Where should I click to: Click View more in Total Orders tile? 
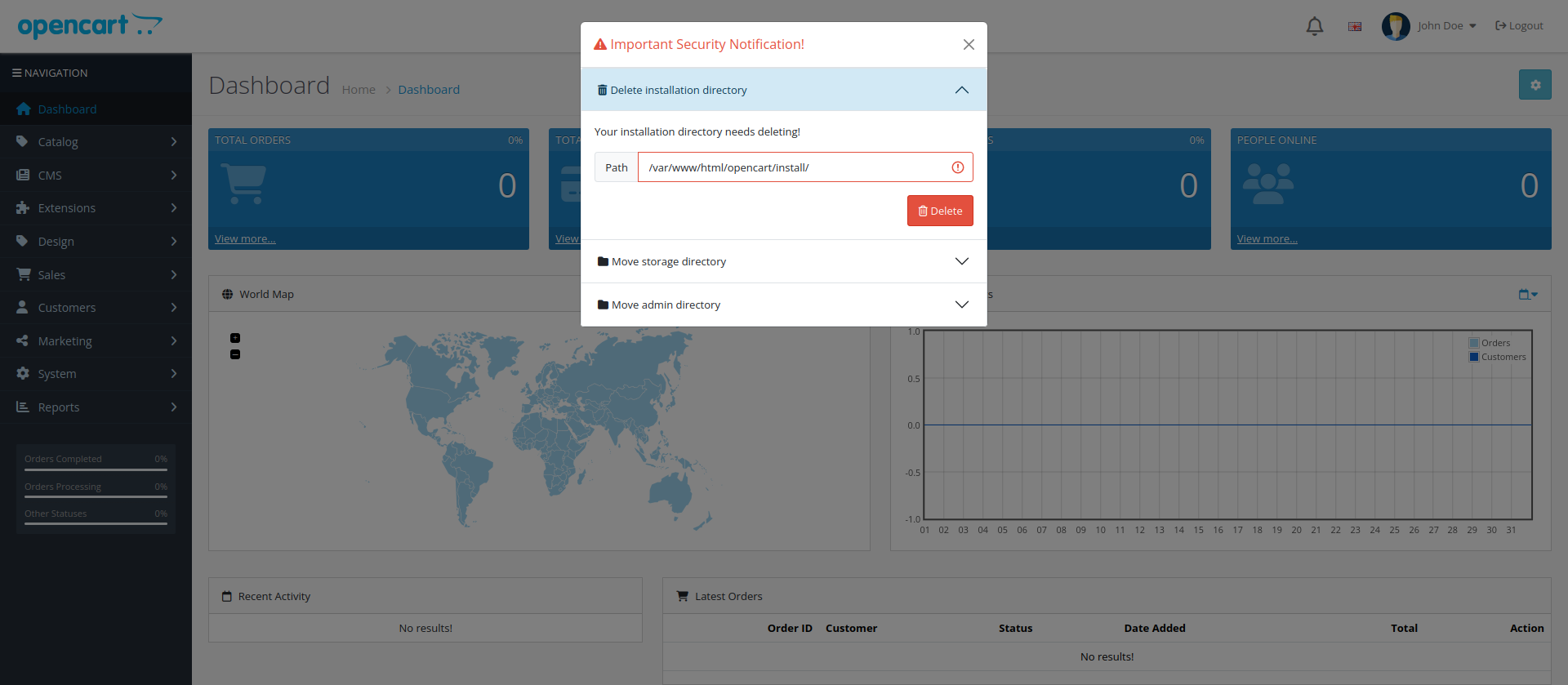pyautogui.click(x=245, y=239)
